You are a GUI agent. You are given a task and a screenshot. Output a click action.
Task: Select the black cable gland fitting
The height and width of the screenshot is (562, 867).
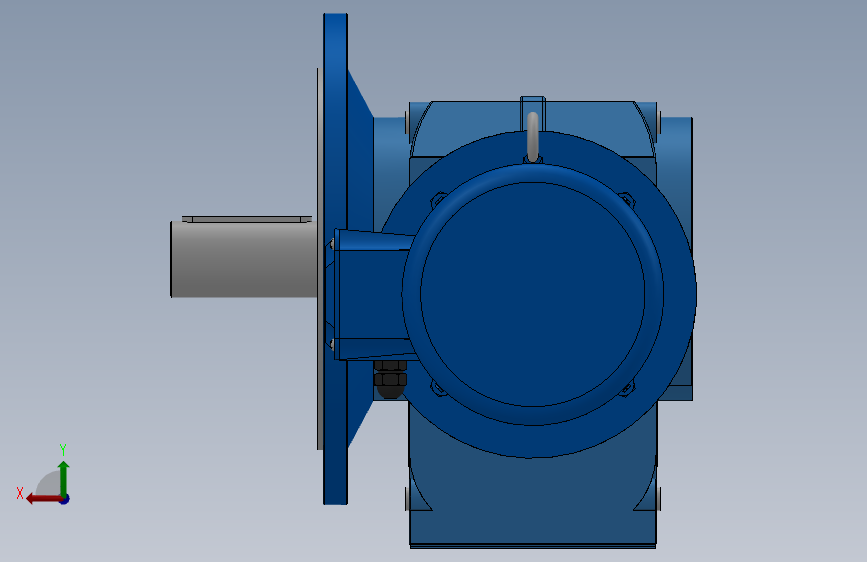[390, 379]
